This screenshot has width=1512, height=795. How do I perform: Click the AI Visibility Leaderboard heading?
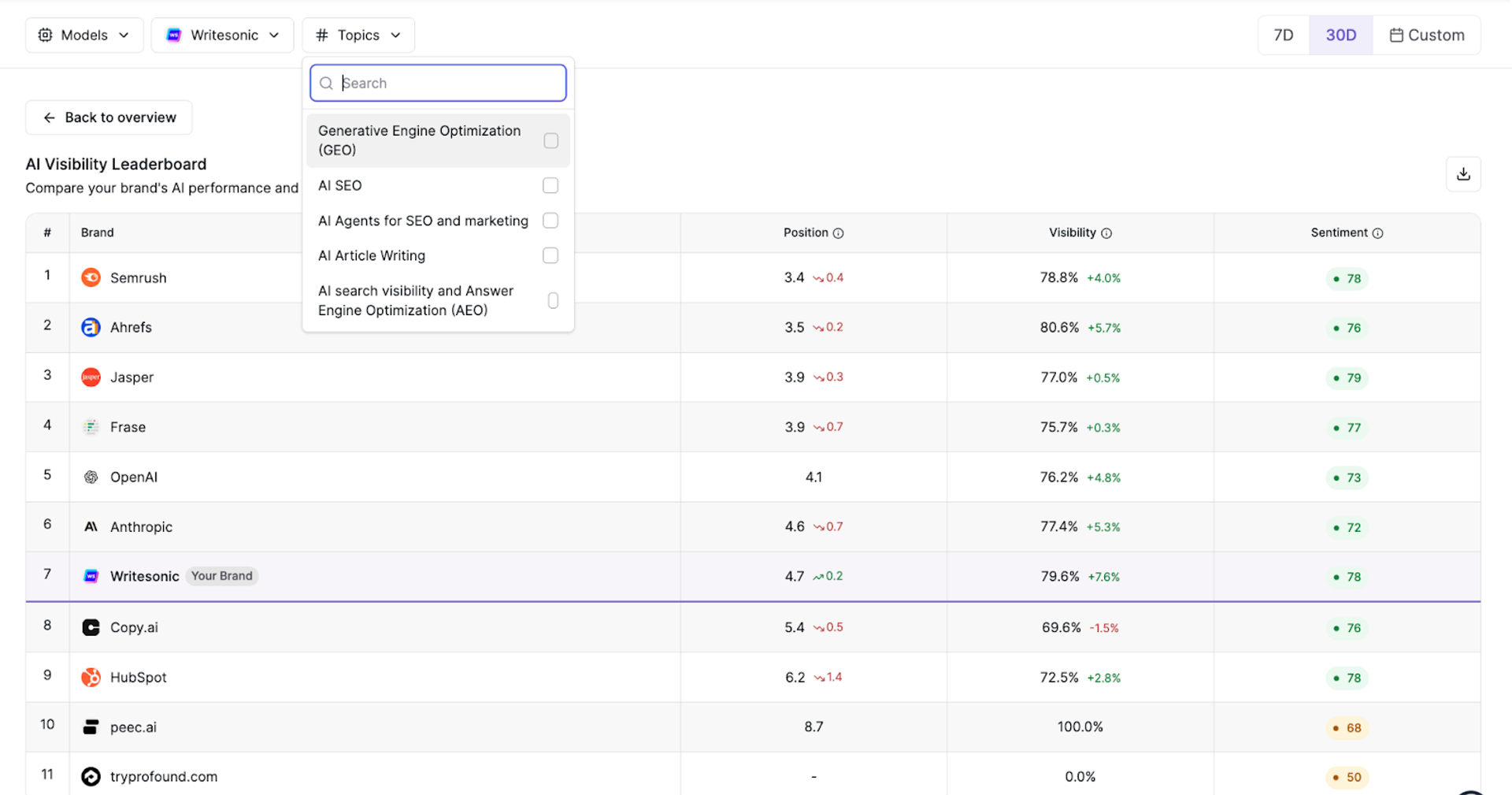click(x=116, y=164)
